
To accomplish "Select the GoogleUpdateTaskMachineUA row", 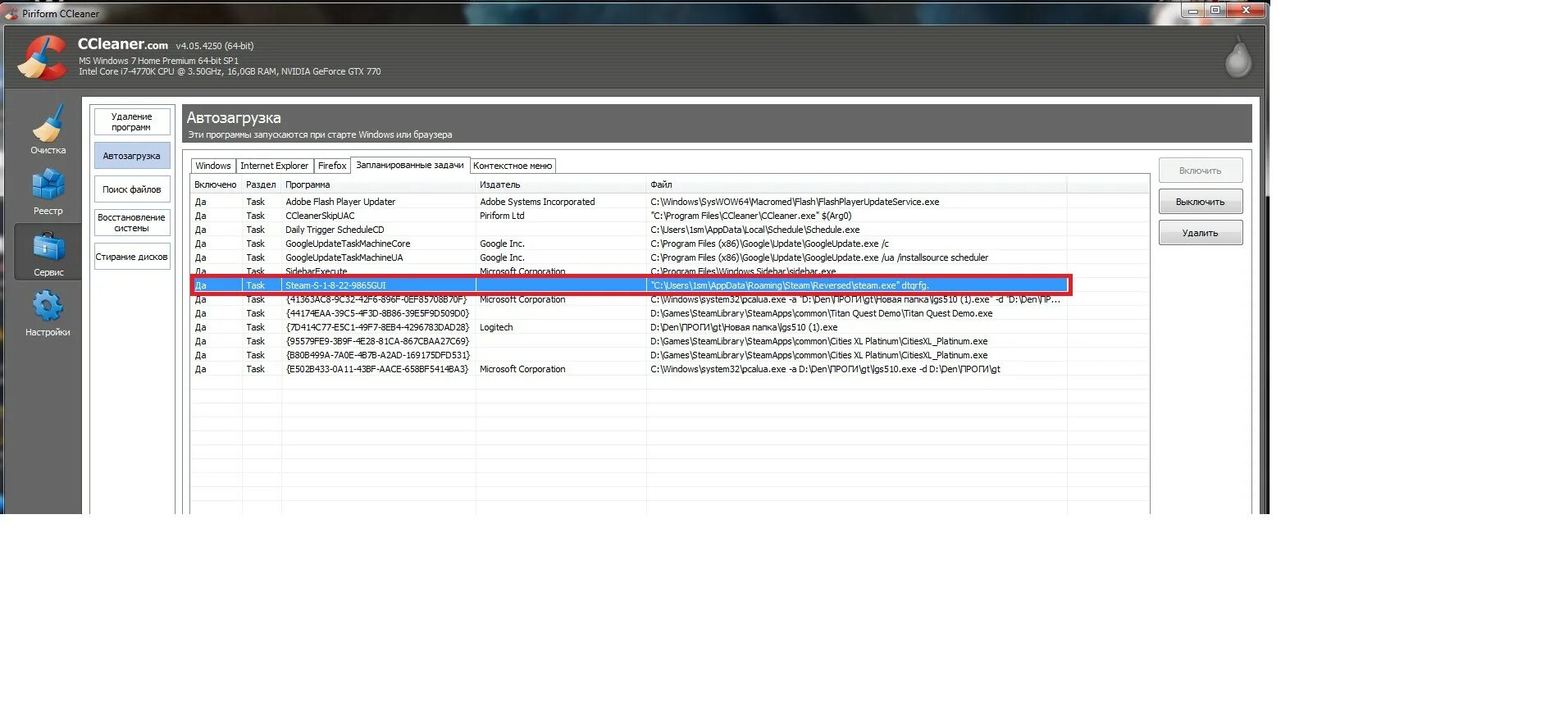I will pyautogui.click(x=629, y=257).
